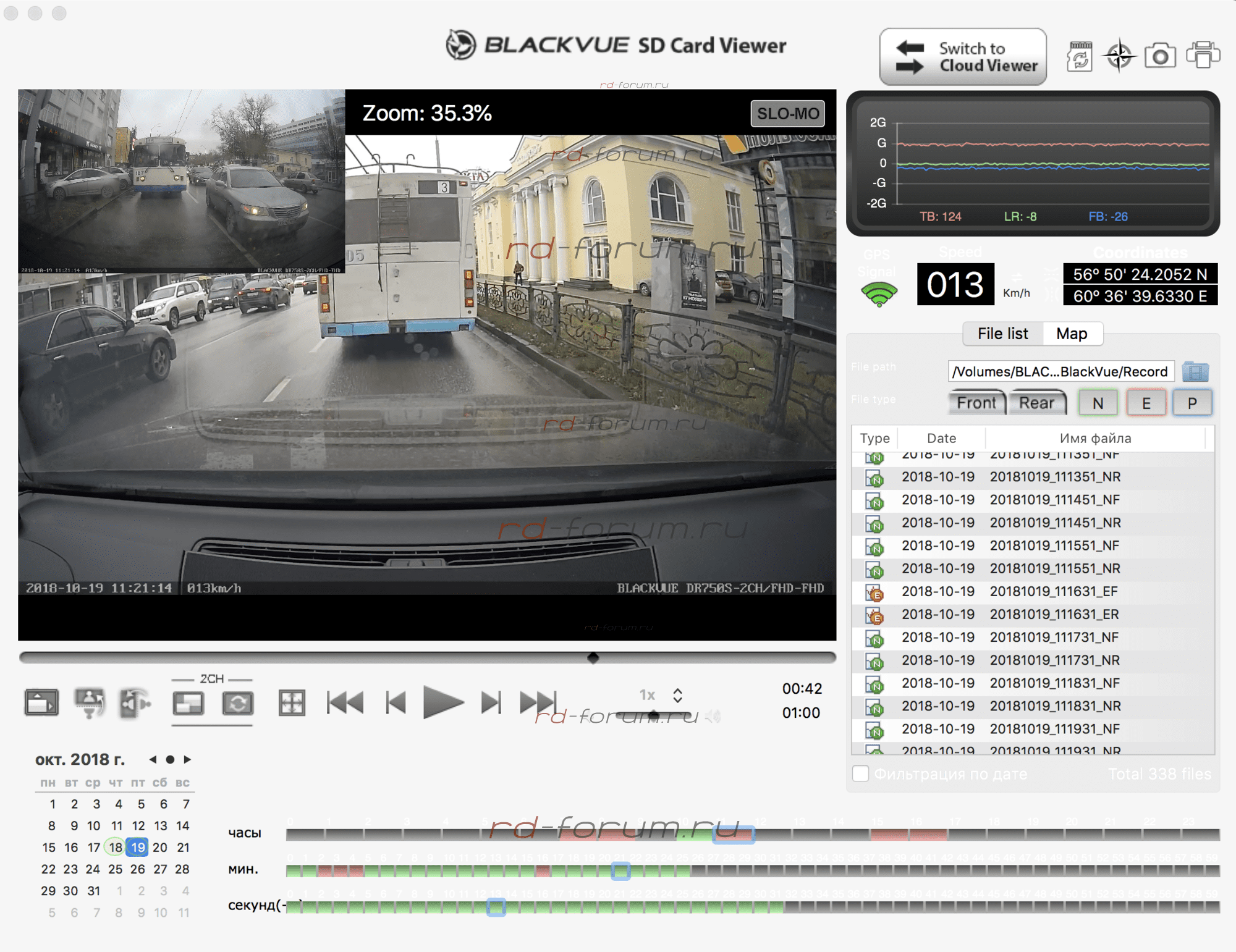Toggle the P parking file filter
The height and width of the screenshot is (952, 1236).
tap(1192, 403)
